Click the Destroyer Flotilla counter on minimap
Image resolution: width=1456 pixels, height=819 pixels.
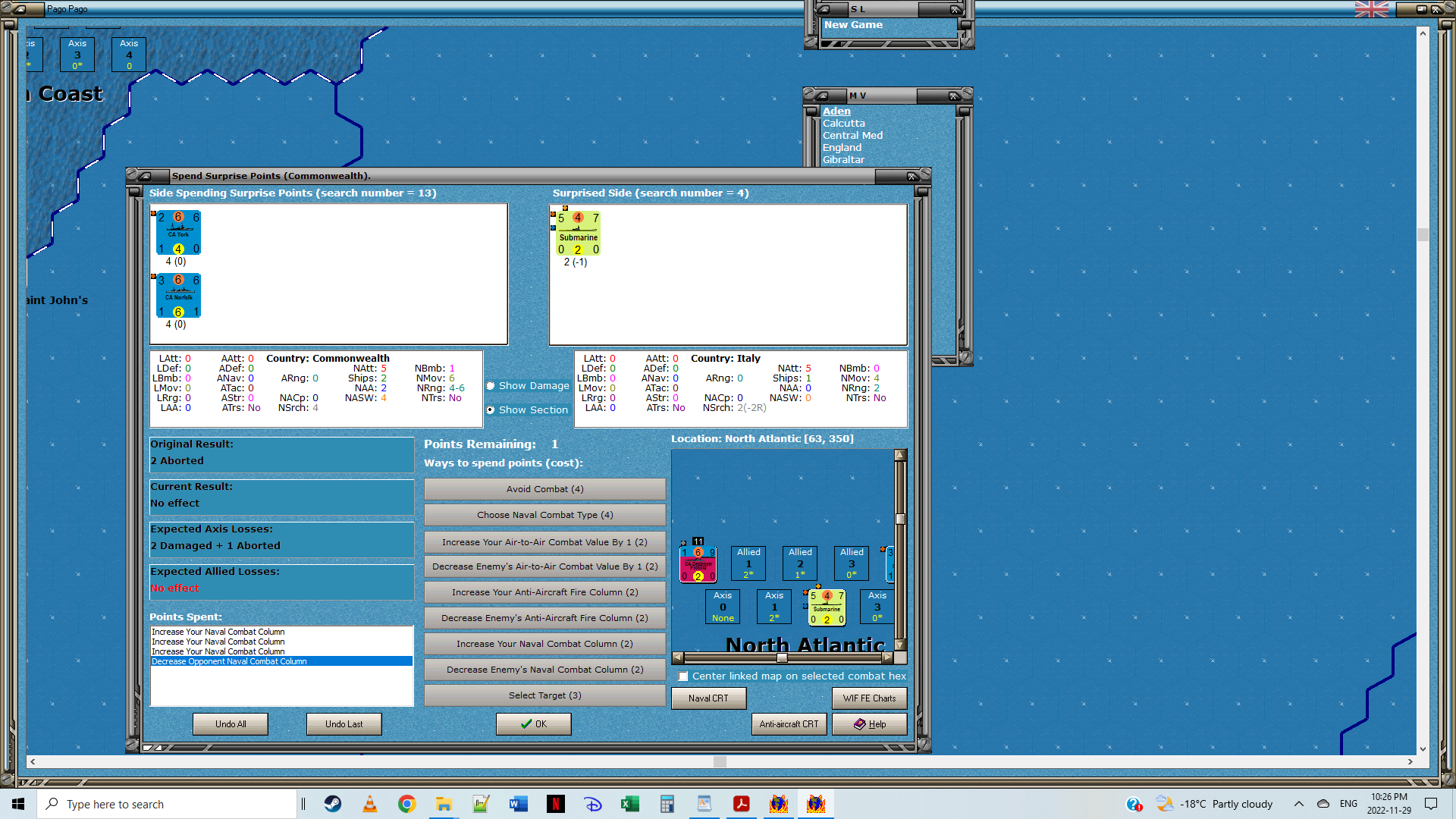point(698,564)
